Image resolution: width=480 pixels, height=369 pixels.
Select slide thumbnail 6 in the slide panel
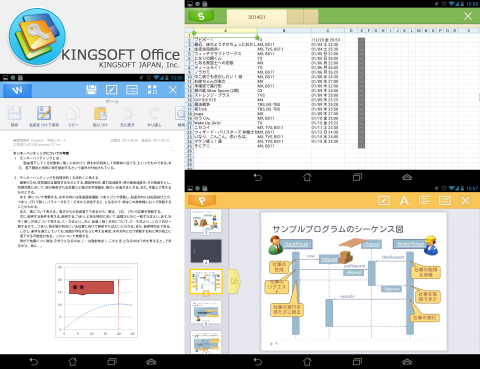[x=206, y=312]
